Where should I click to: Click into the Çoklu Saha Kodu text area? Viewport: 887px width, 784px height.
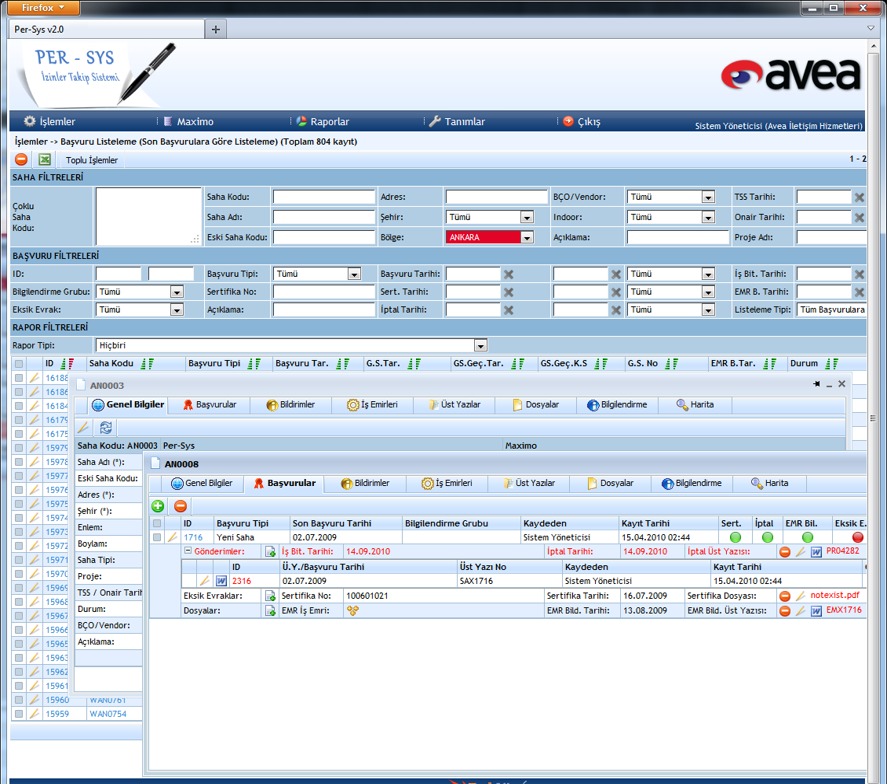coord(148,216)
